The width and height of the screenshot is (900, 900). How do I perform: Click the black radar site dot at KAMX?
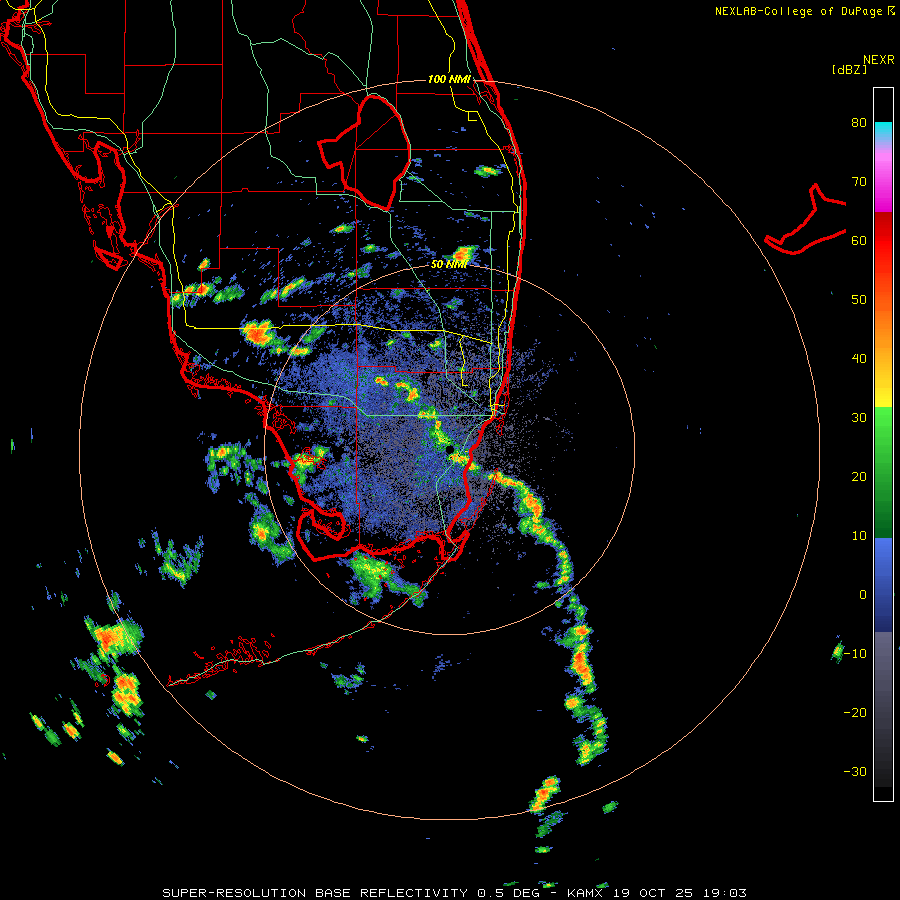point(450,449)
